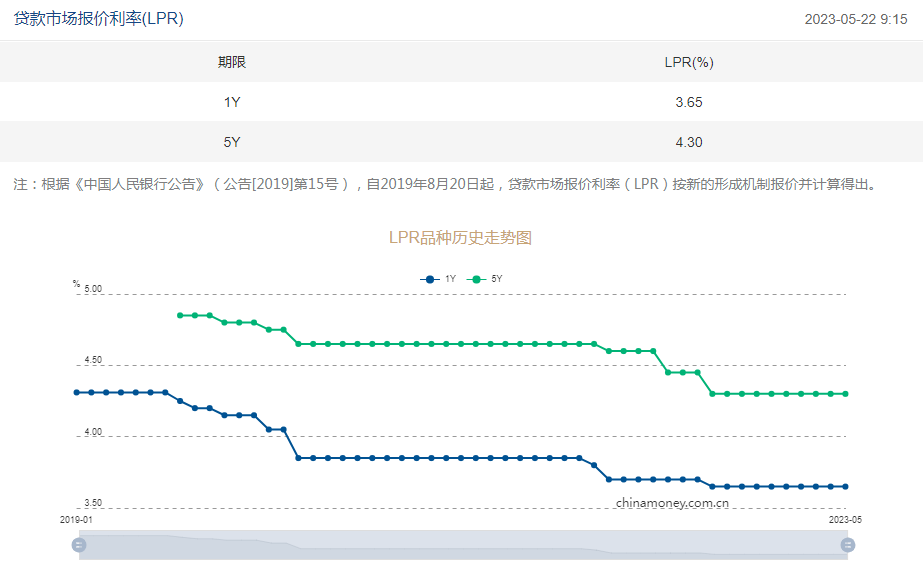Viewport: 923px width, 586px height.
Task: Click the 贷款市场报价利率(LPR) page title
Action: click(x=98, y=18)
